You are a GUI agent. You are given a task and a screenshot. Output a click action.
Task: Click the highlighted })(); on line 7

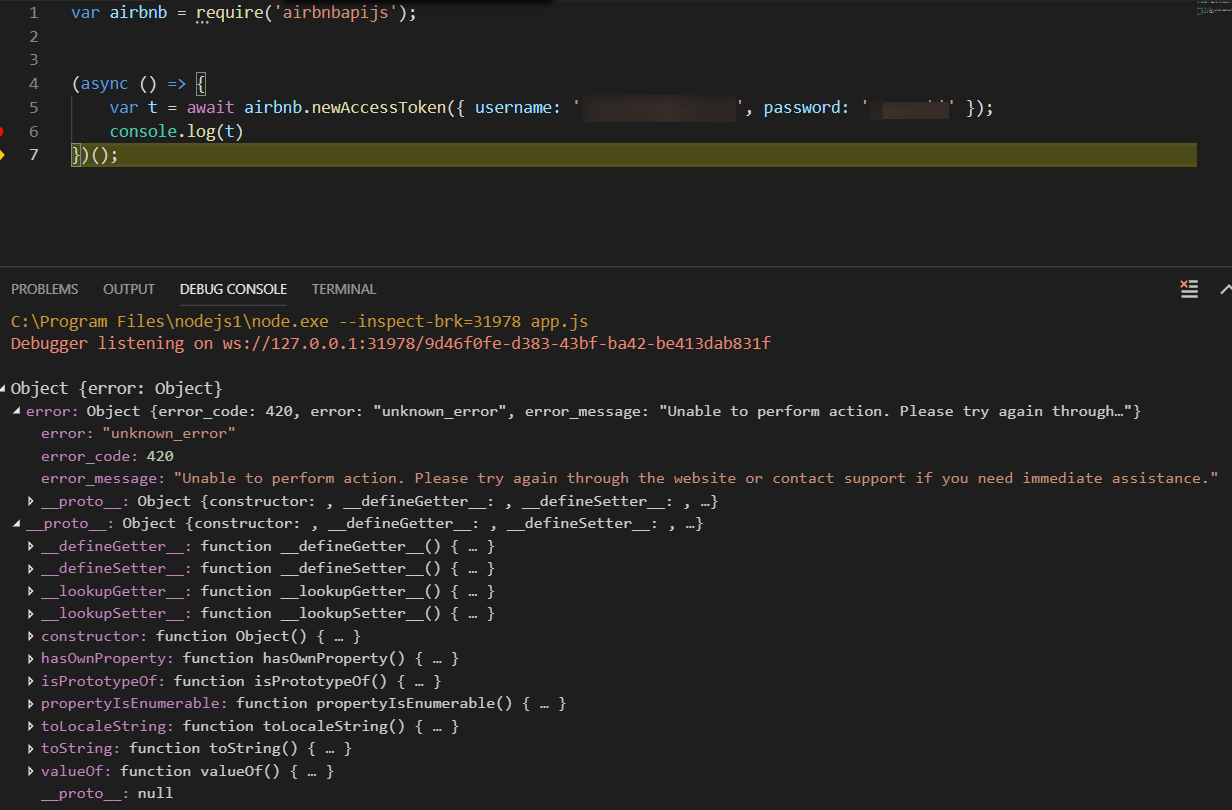point(95,155)
